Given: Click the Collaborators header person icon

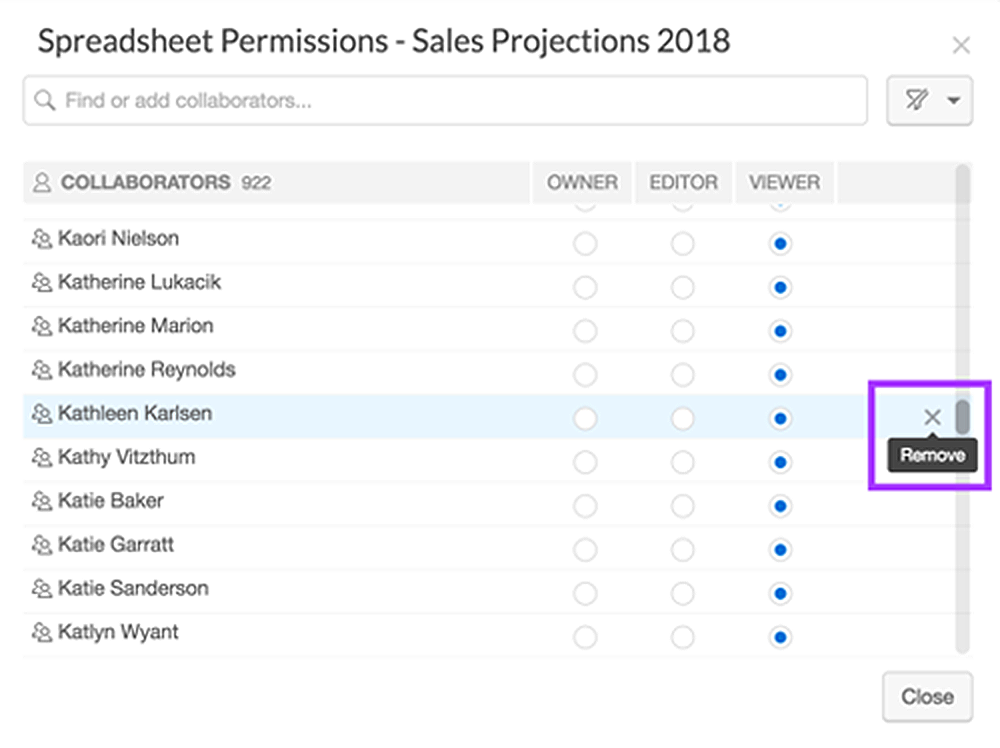Looking at the screenshot, I should click(42, 183).
